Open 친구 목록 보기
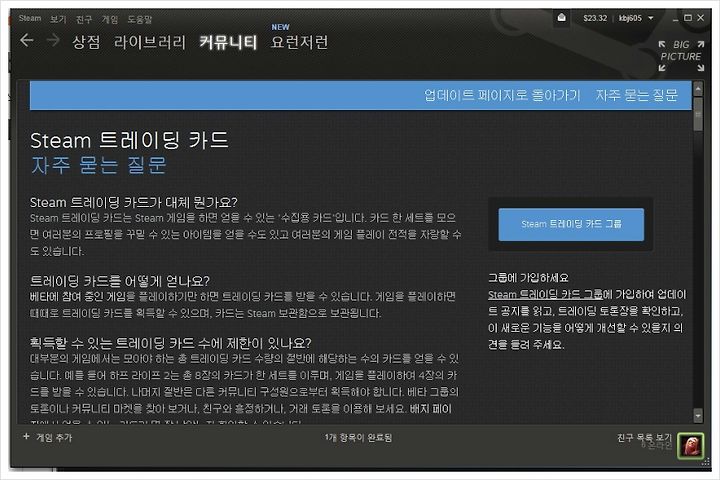This screenshot has width=720, height=480. pos(644,437)
